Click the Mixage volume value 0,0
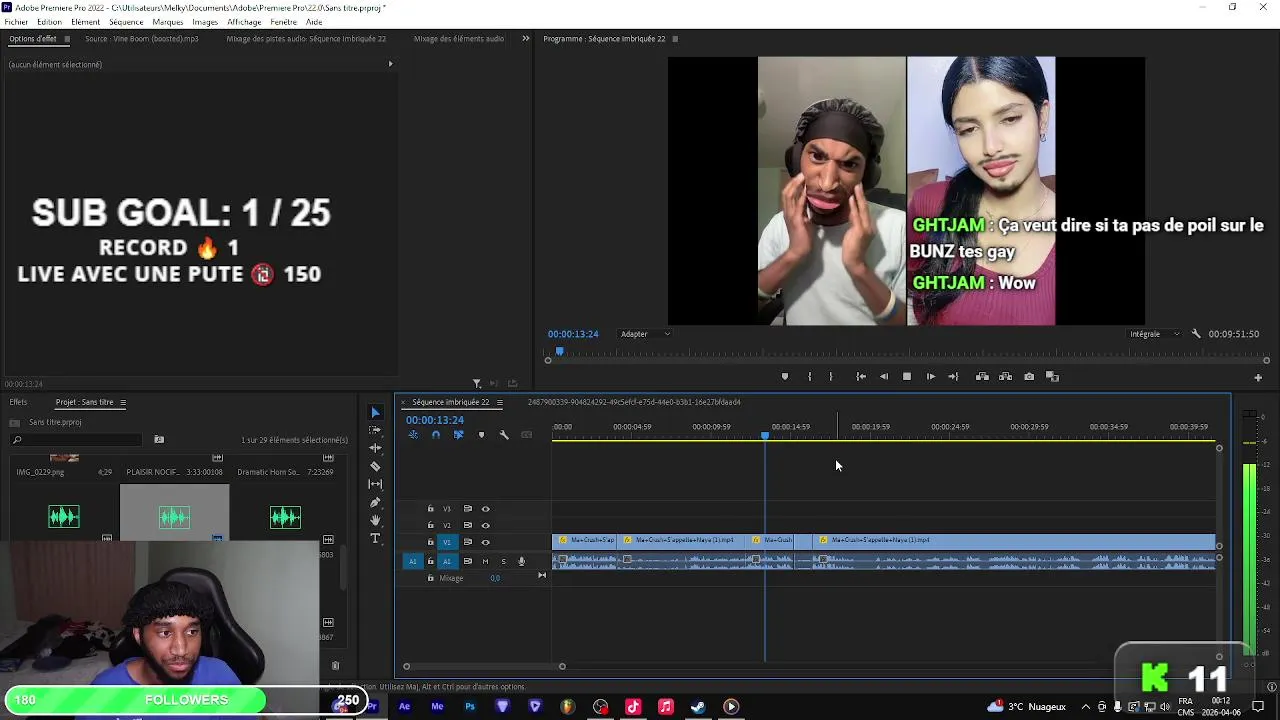Screen dimensions: 1280x720 coord(495,578)
